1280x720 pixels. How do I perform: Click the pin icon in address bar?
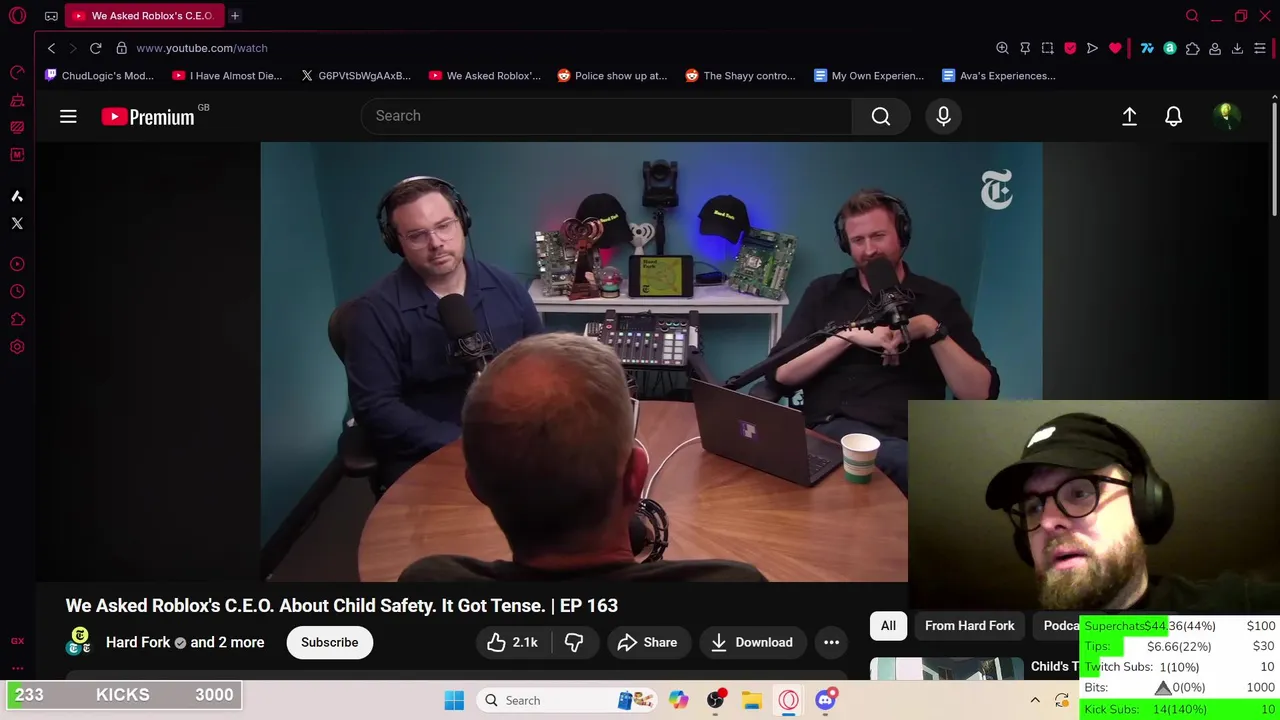[1025, 48]
